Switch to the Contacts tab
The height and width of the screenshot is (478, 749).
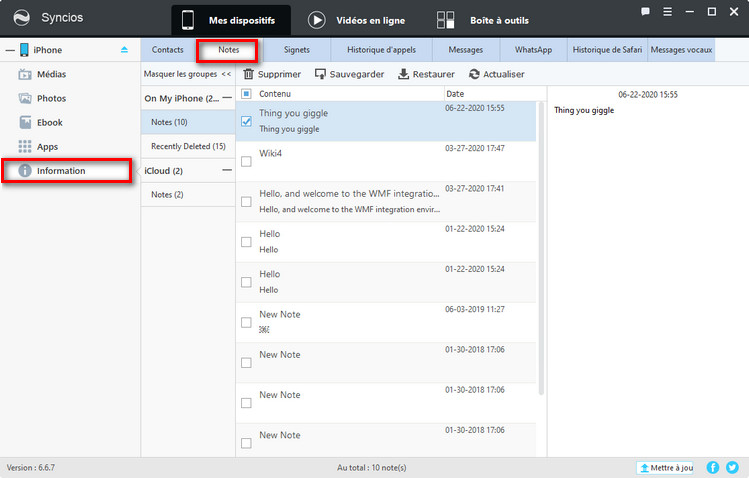(x=167, y=50)
